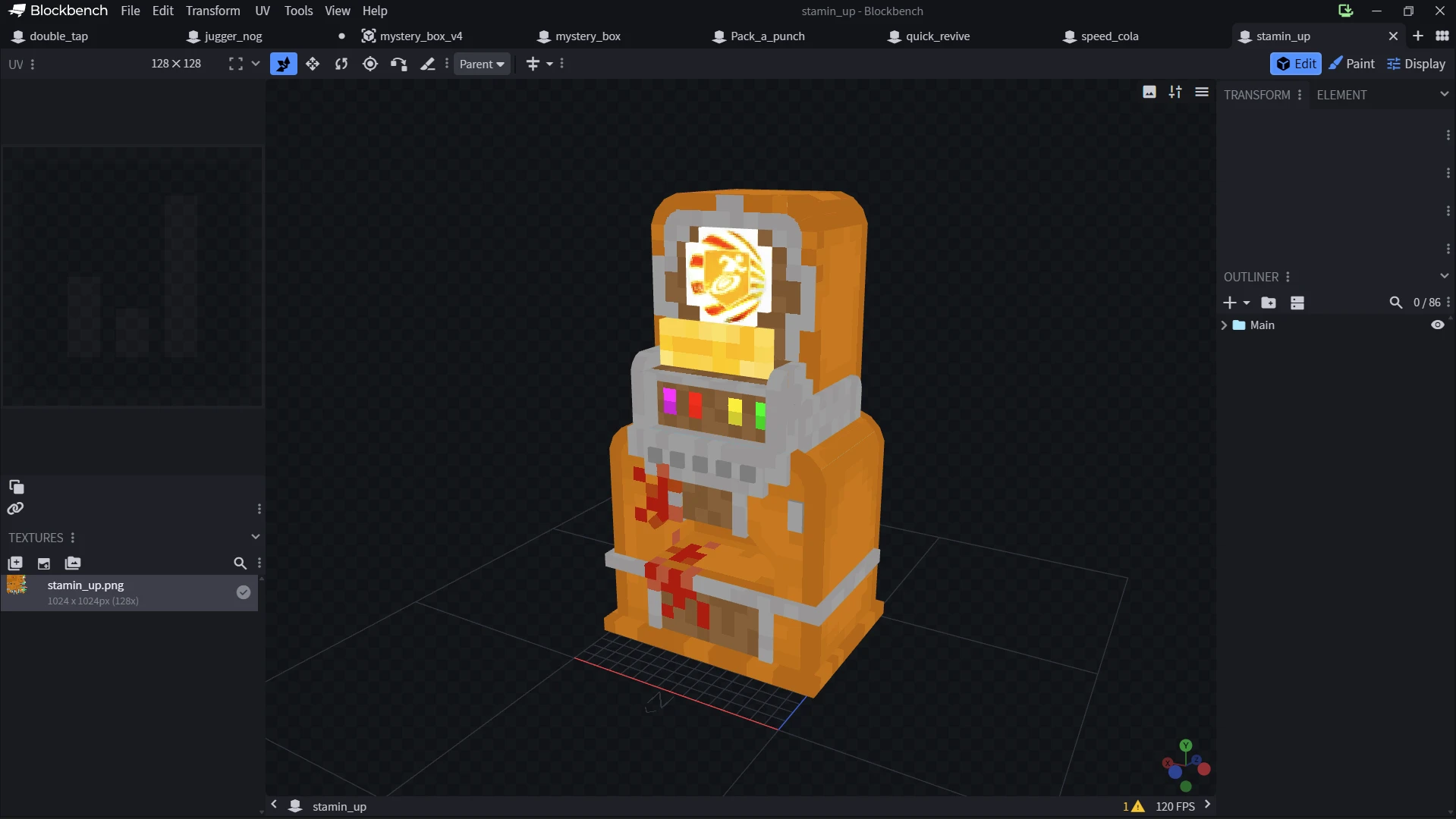The width and height of the screenshot is (1456, 819).
Task: Close the stamin_up tab
Action: 1393,36
